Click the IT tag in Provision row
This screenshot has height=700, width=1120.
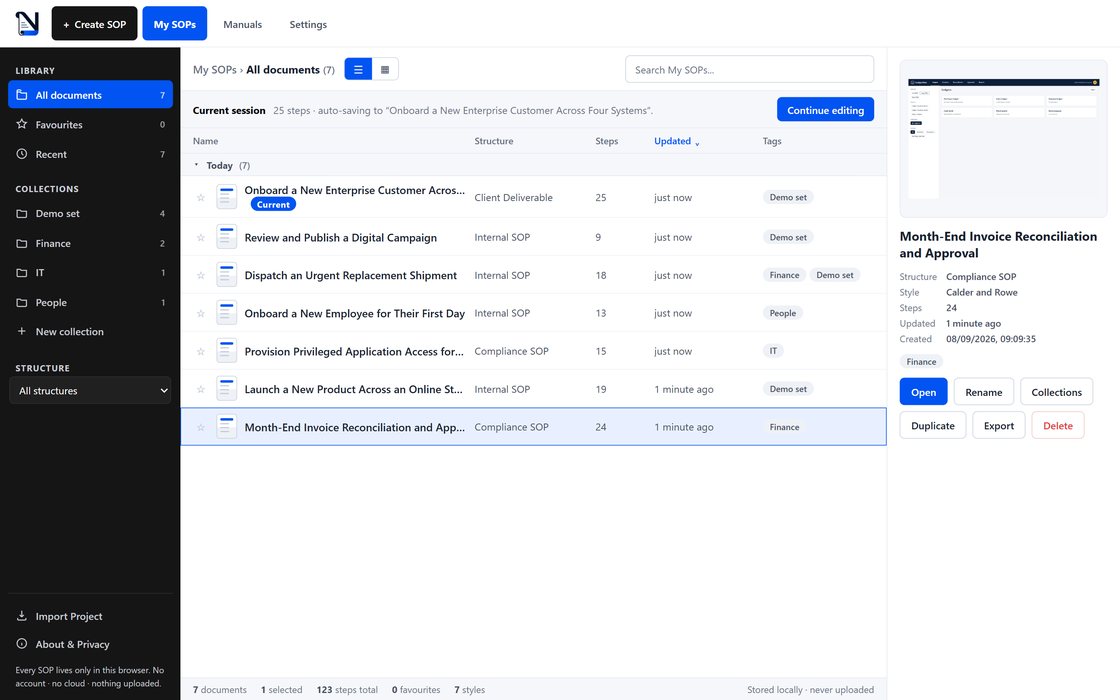click(x=773, y=351)
